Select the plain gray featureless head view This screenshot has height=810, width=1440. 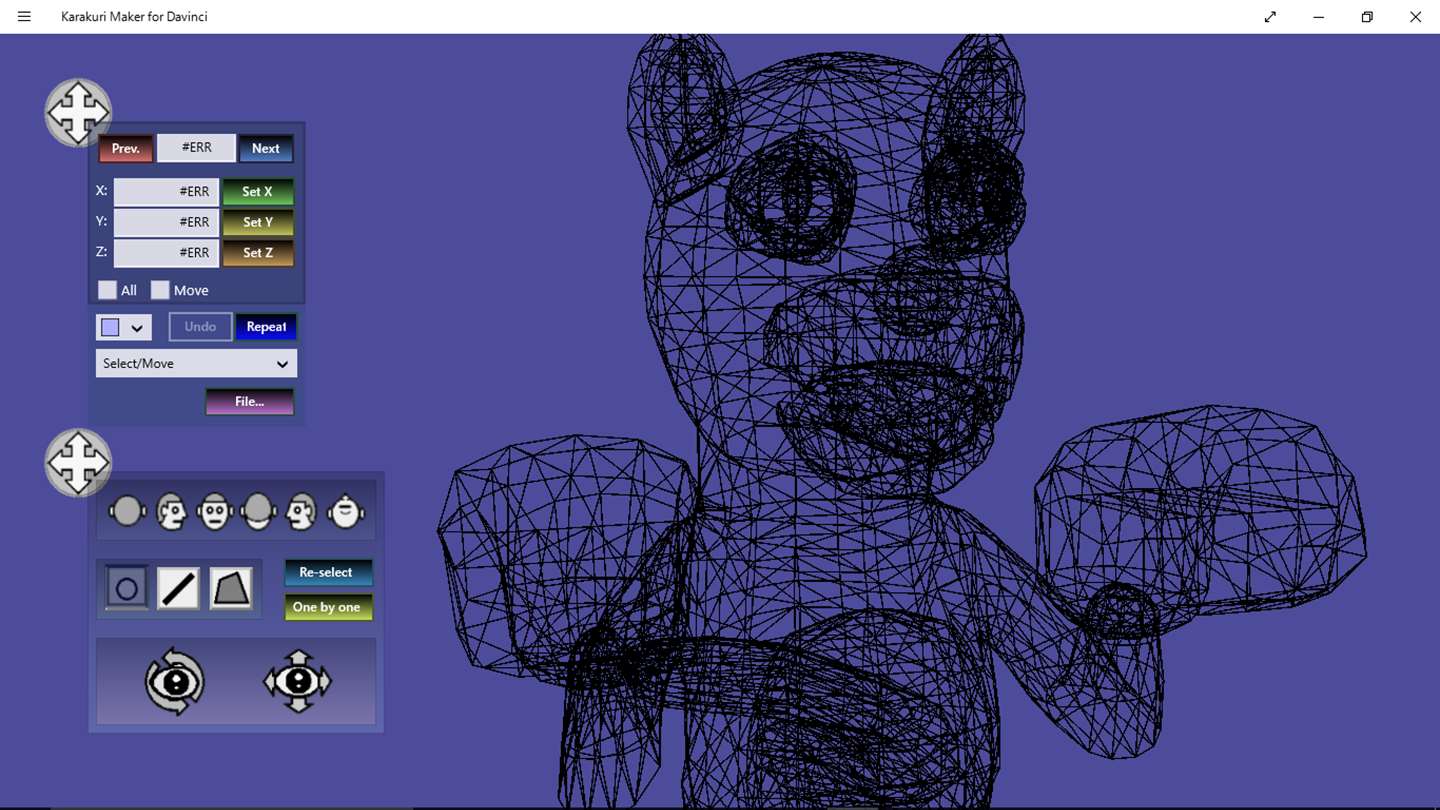(128, 511)
